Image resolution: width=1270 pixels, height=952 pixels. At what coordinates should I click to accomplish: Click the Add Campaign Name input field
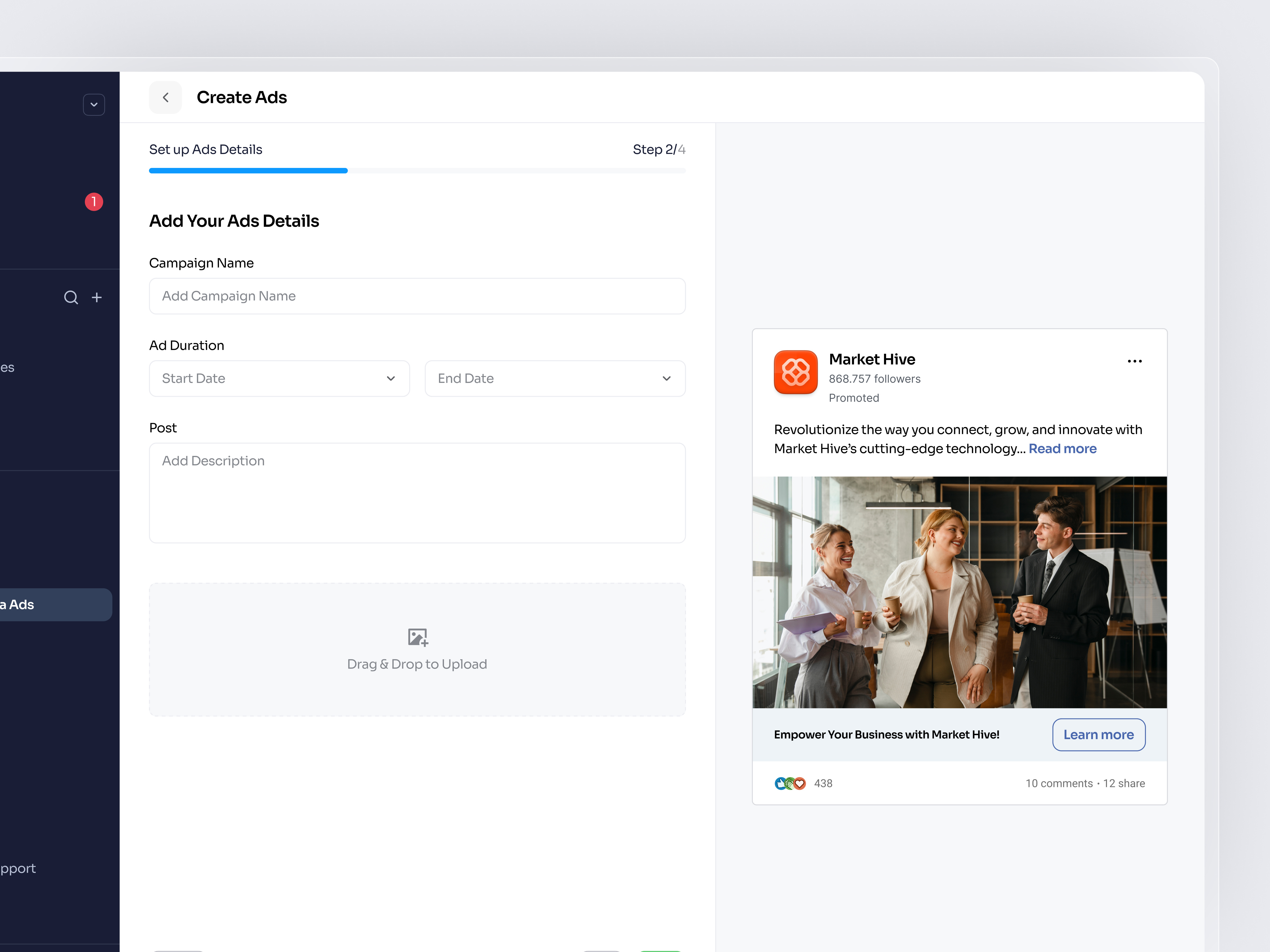pyautogui.click(x=418, y=296)
